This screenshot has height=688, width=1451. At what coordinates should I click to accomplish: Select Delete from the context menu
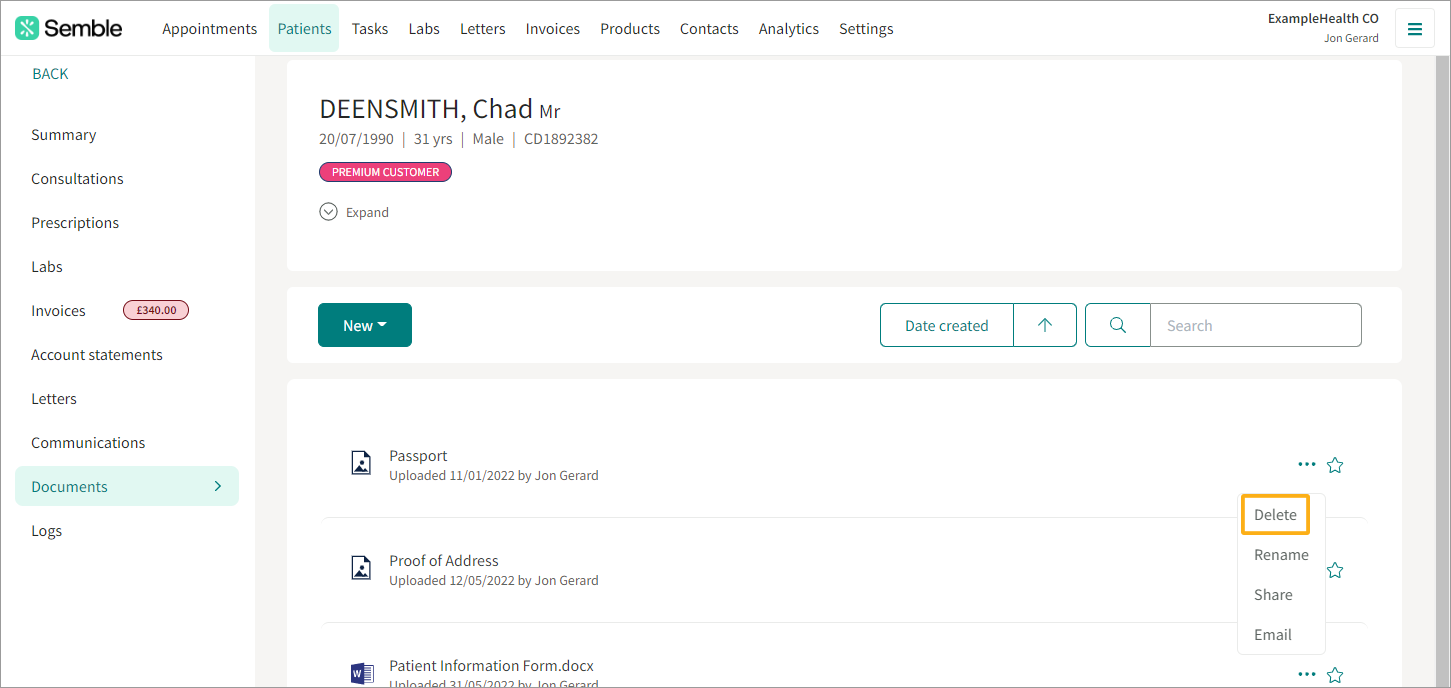(1275, 514)
